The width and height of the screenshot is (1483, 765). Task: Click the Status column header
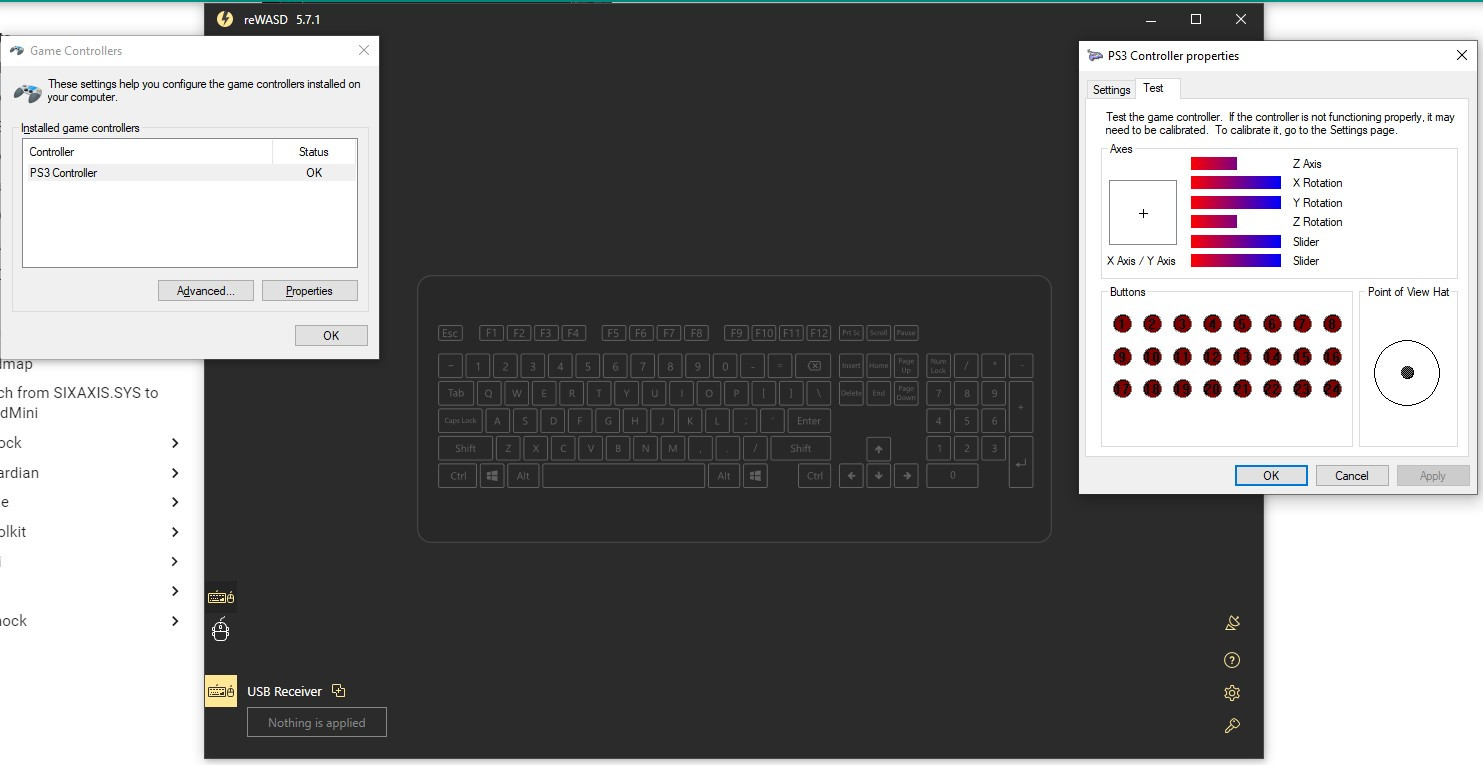point(314,152)
